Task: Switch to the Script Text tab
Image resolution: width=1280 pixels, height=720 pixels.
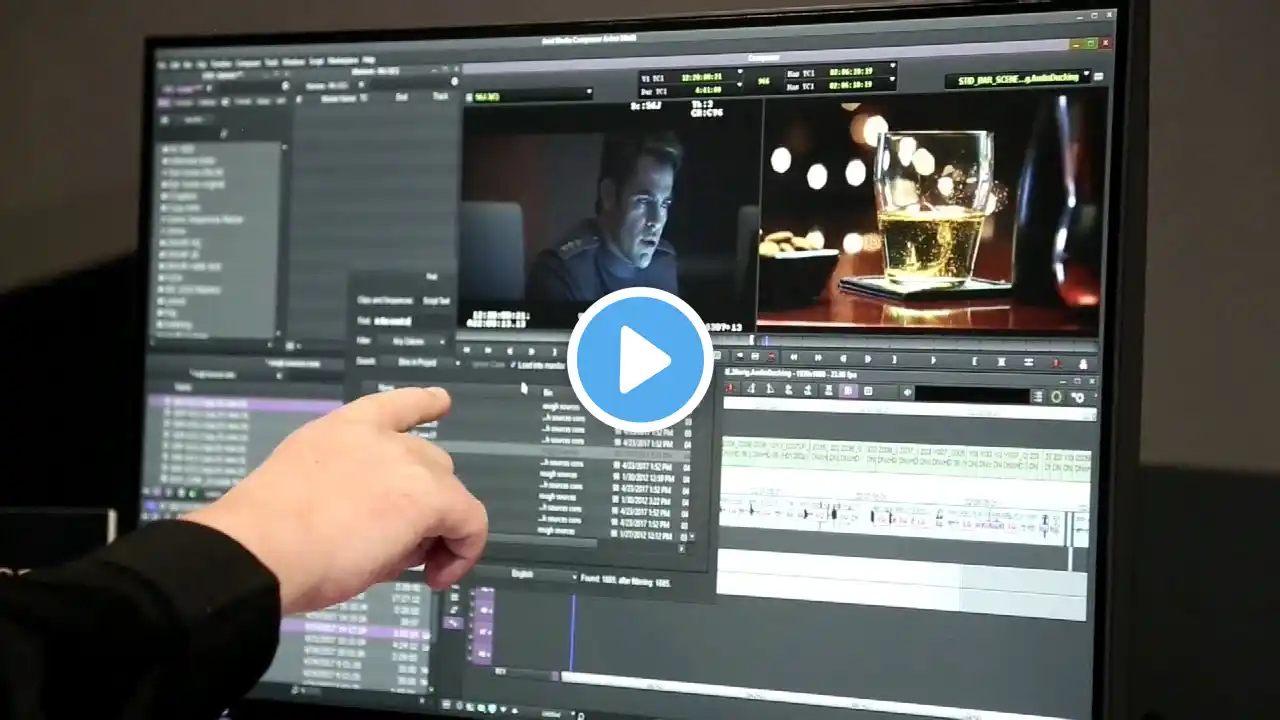Action: point(436,300)
